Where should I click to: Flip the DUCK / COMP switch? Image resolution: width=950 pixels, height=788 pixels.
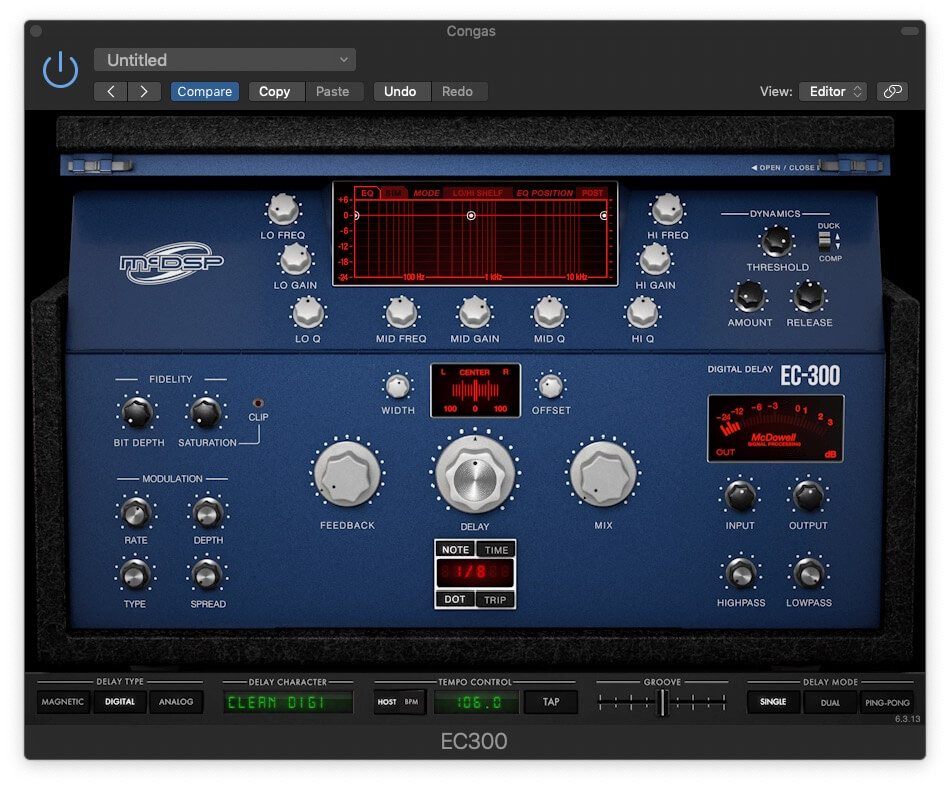tap(824, 242)
